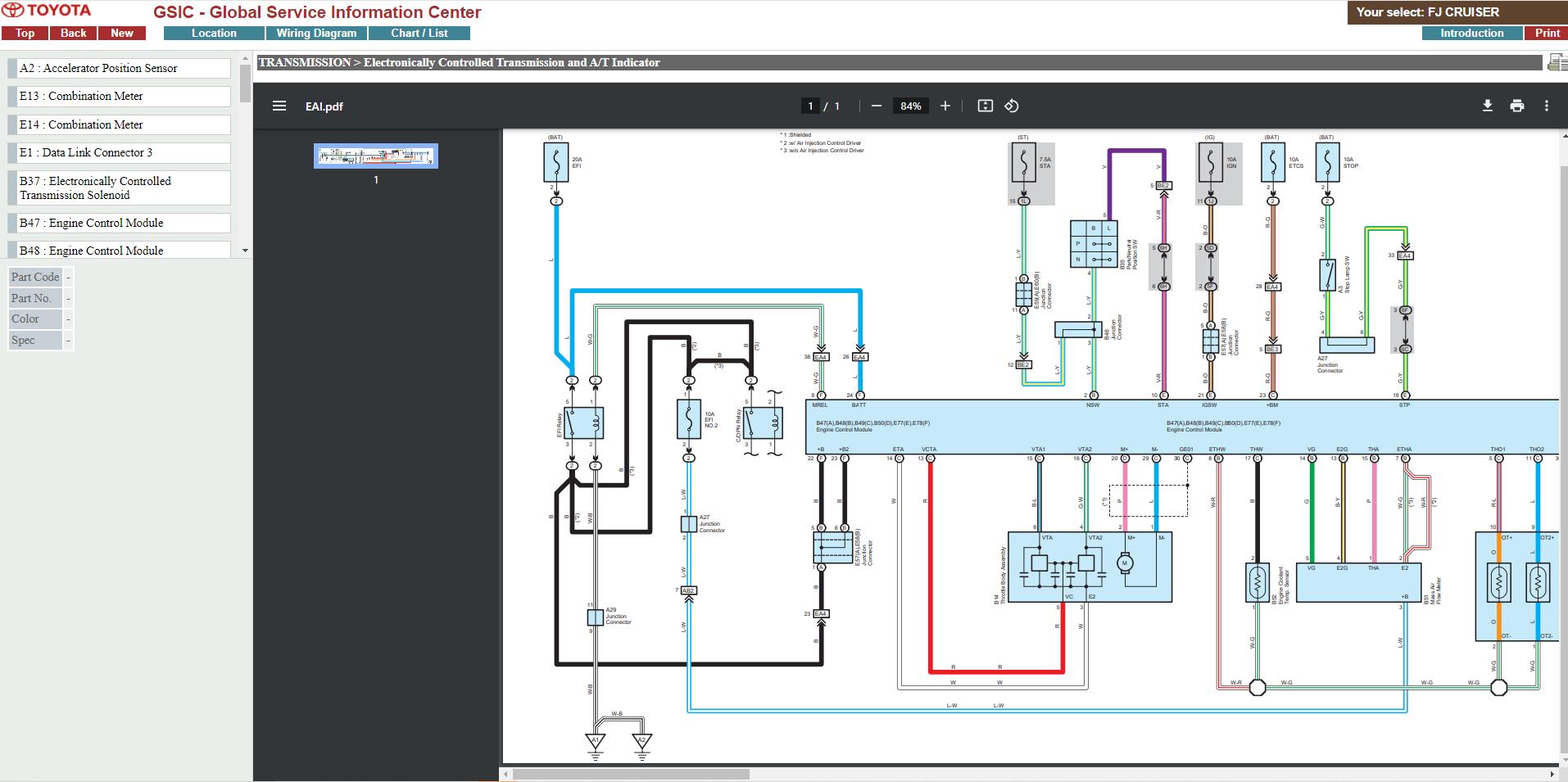The width and height of the screenshot is (1568, 782).
Task: Click the Your select: FJ CRUISER text
Action: pos(1428,11)
